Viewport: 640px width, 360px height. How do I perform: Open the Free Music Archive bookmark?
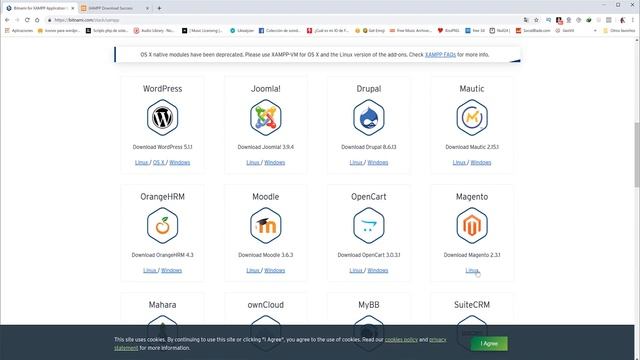(411, 31)
